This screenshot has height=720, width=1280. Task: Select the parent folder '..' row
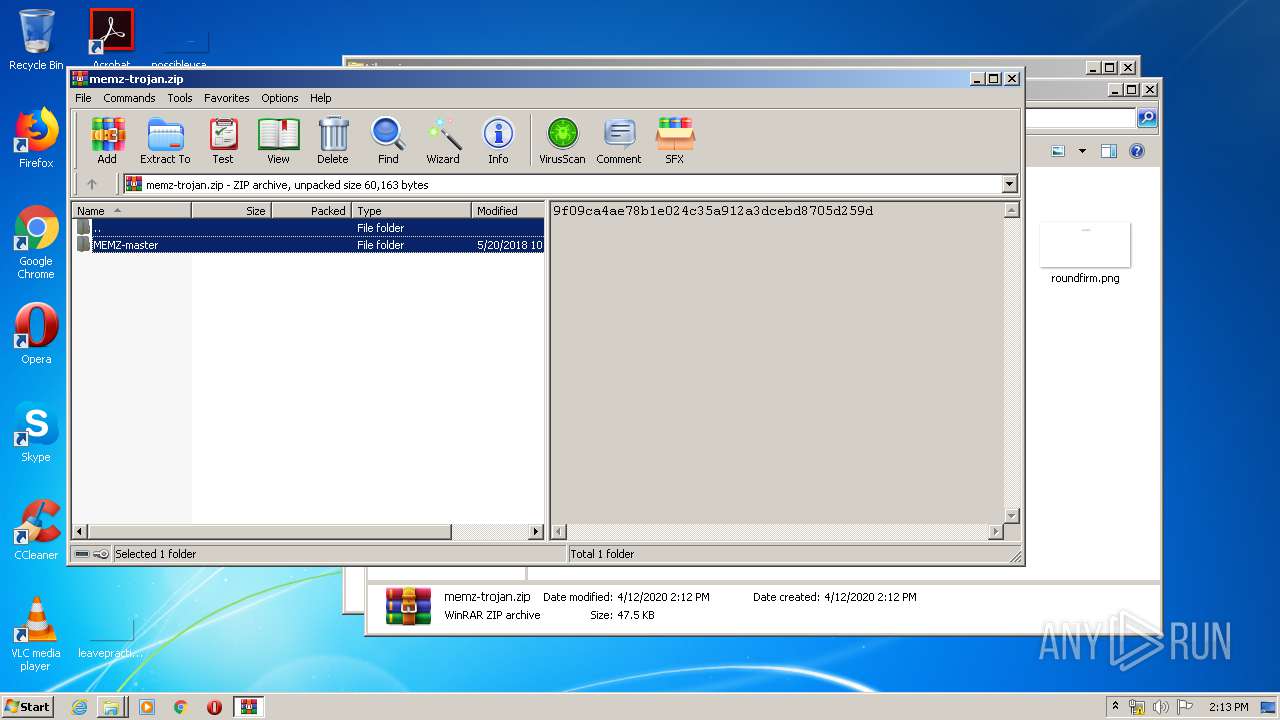309,227
